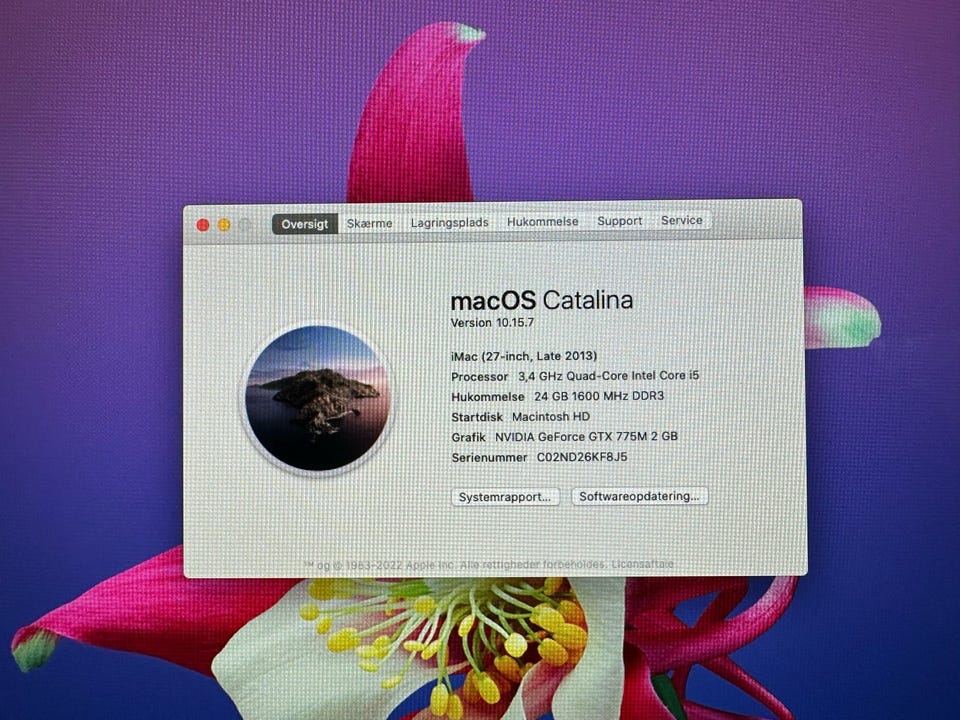This screenshot has width=960, height=720.
Task: Click the Hukommelse label in the spec list
Action: 488,397
